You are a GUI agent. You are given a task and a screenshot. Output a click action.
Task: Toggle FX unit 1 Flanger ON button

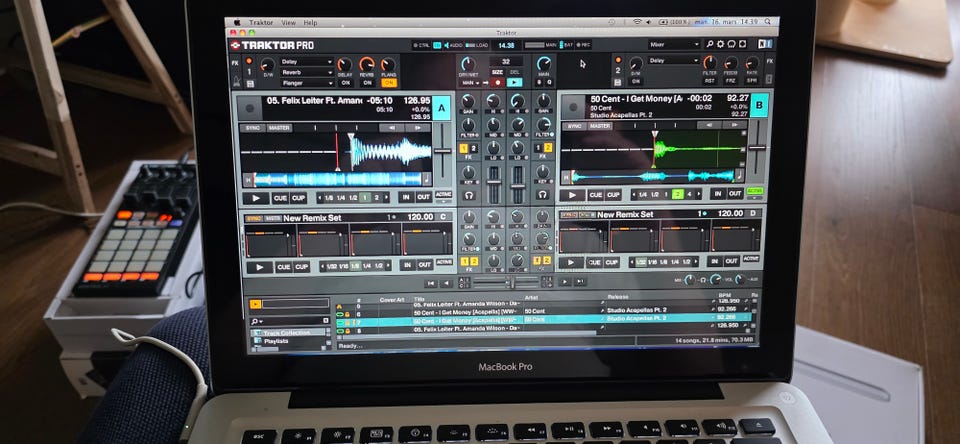click(x=389, y=83)
